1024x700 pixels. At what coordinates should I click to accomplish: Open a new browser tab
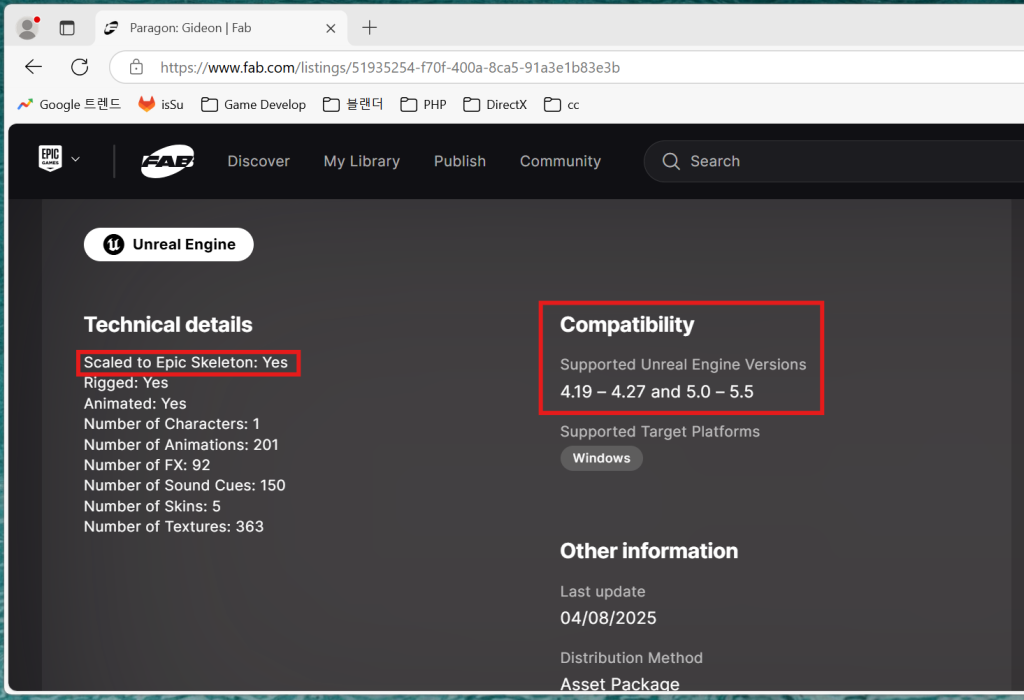[370, 27]
